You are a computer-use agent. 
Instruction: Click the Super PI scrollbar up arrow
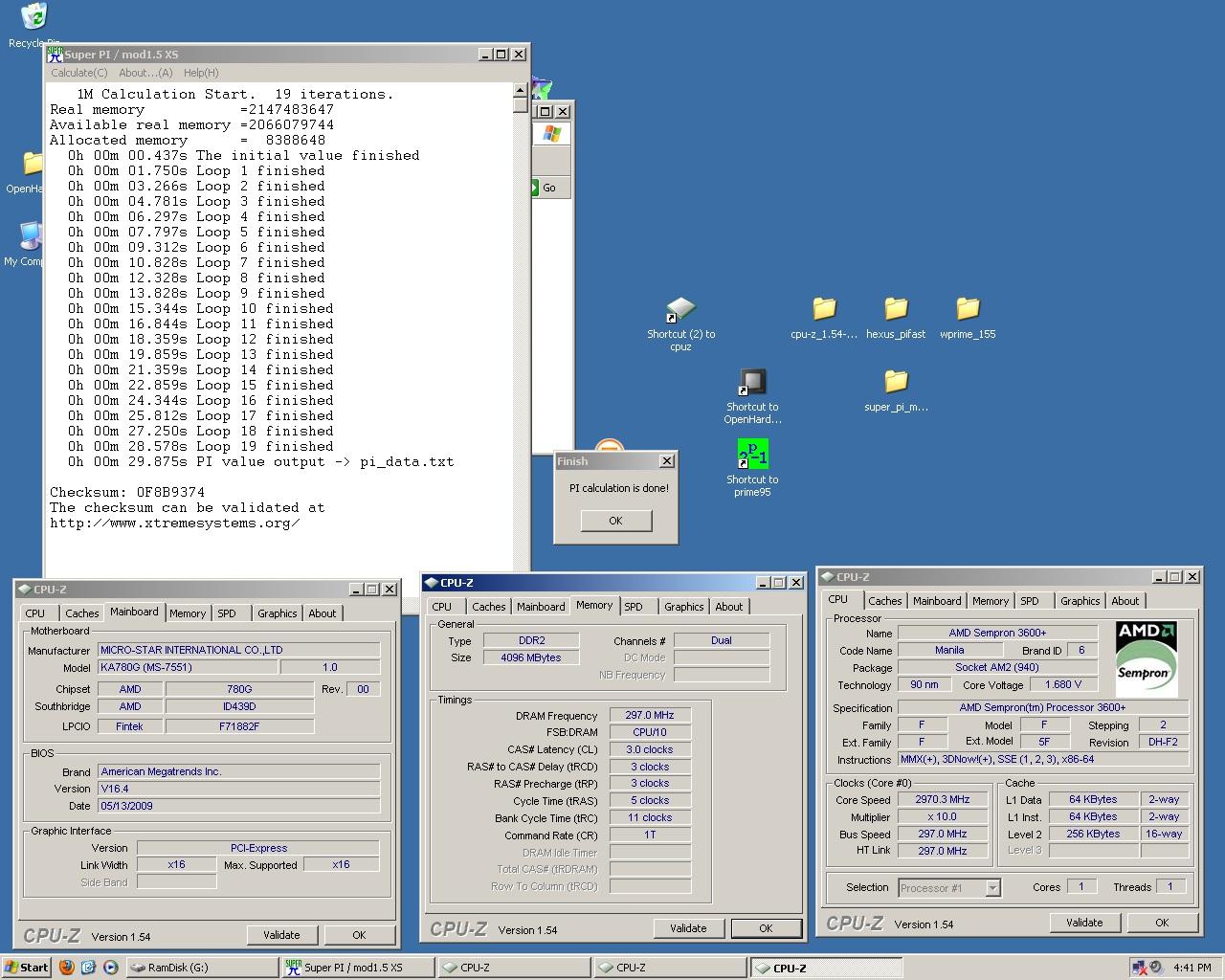coord(521,92)
